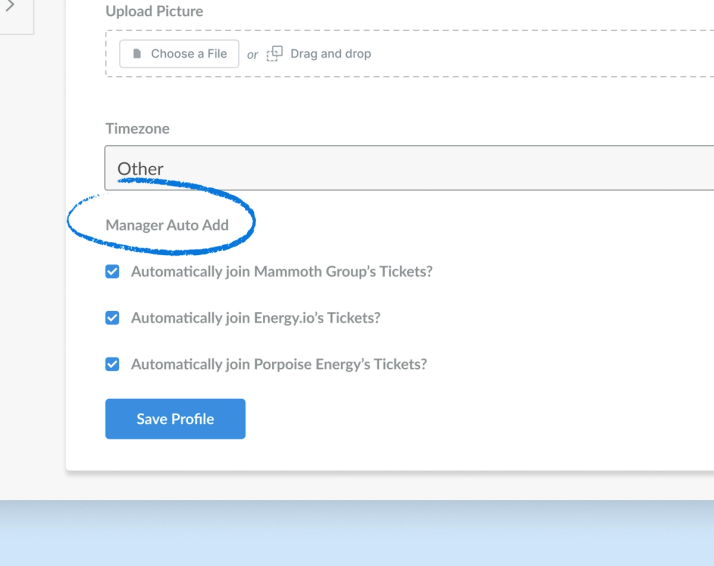Uncheck the Mammoth Group's Tickets checkbox

click(112, 271)
